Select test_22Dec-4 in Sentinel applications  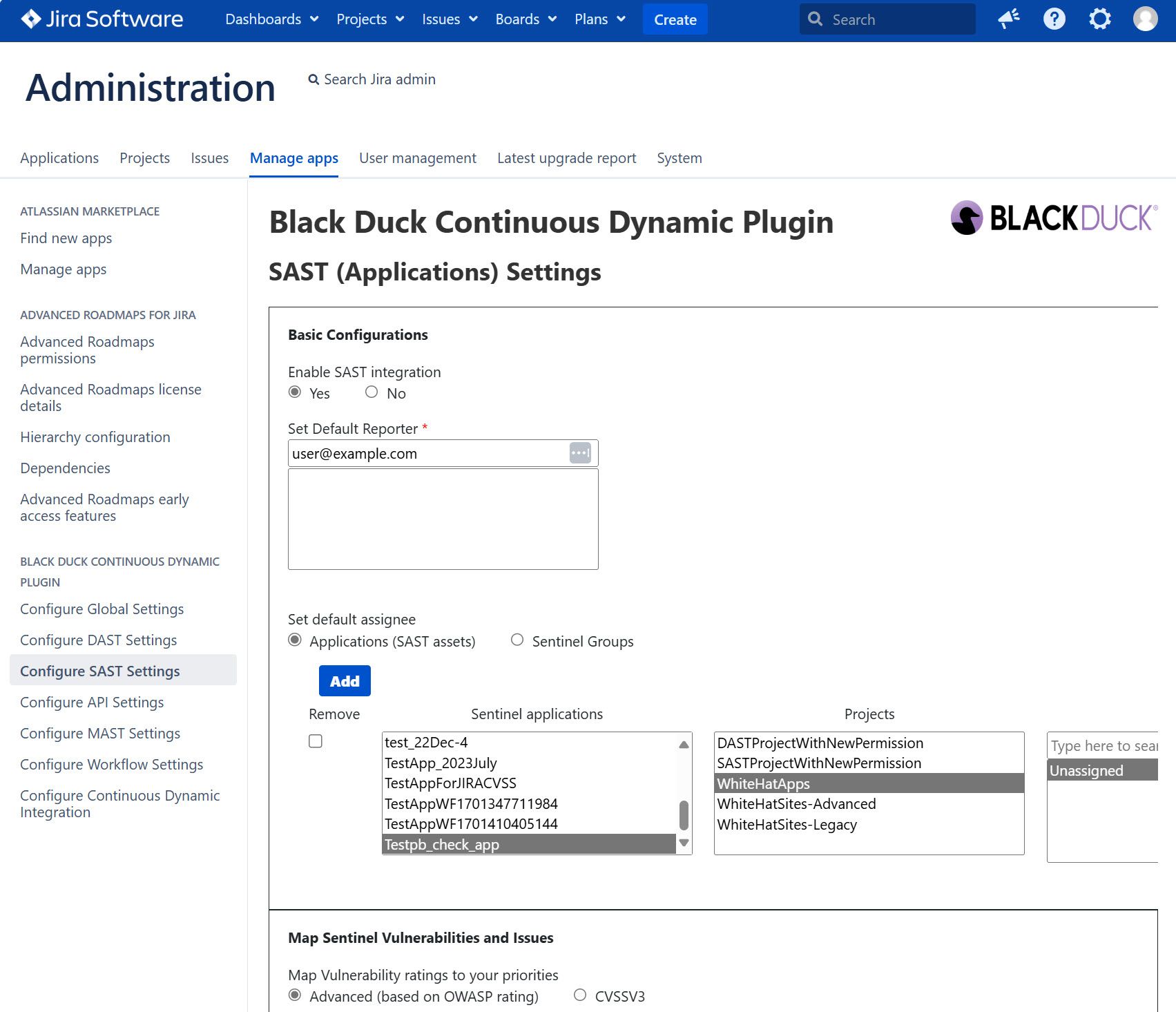pos(528,743)
